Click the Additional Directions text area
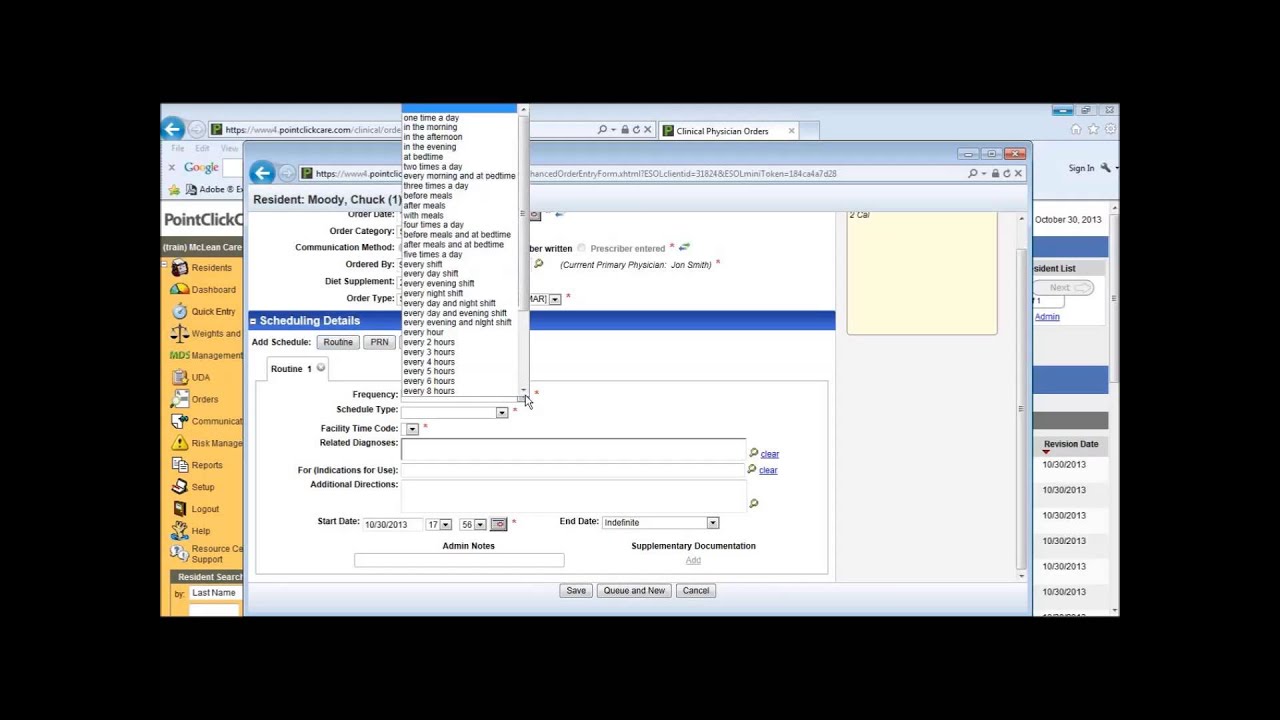The image size is (1280, 720). 573,495
